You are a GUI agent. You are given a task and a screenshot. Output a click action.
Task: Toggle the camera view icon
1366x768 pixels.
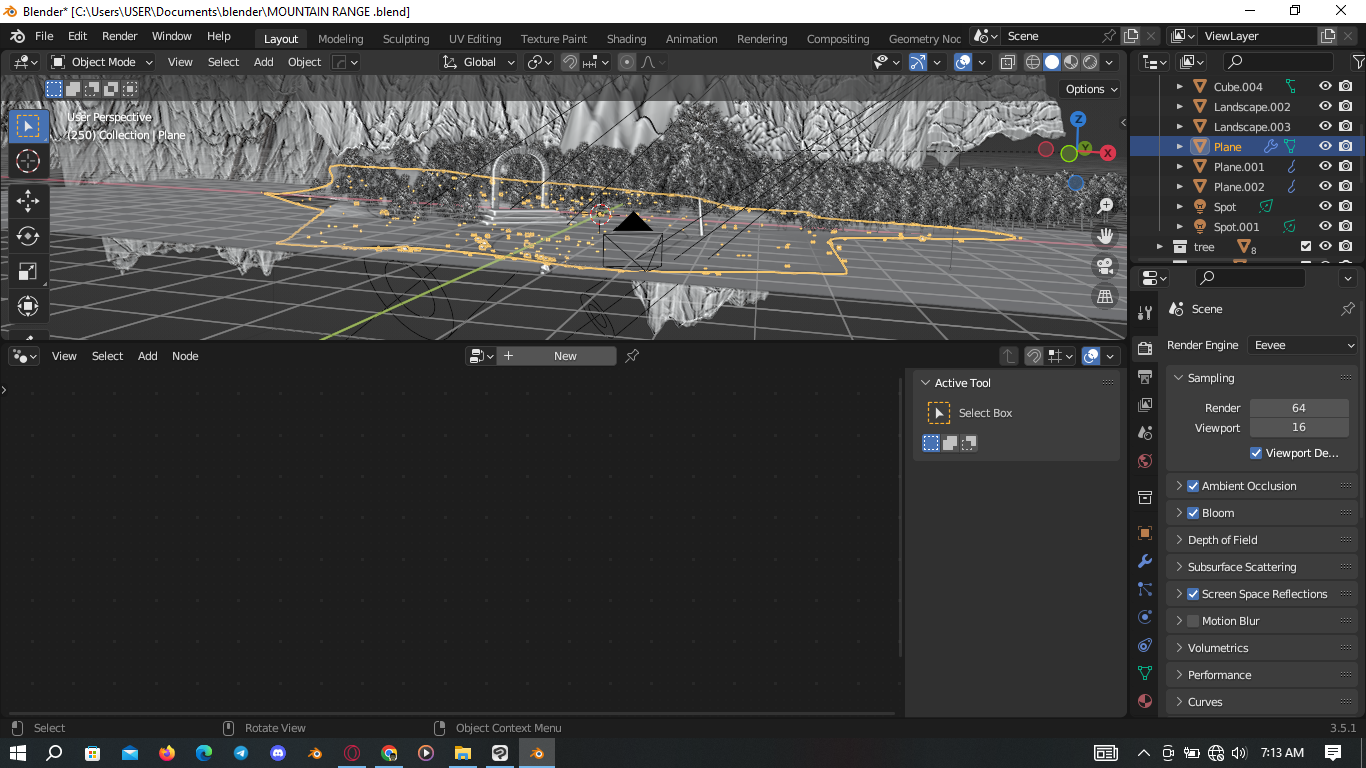1105,266
